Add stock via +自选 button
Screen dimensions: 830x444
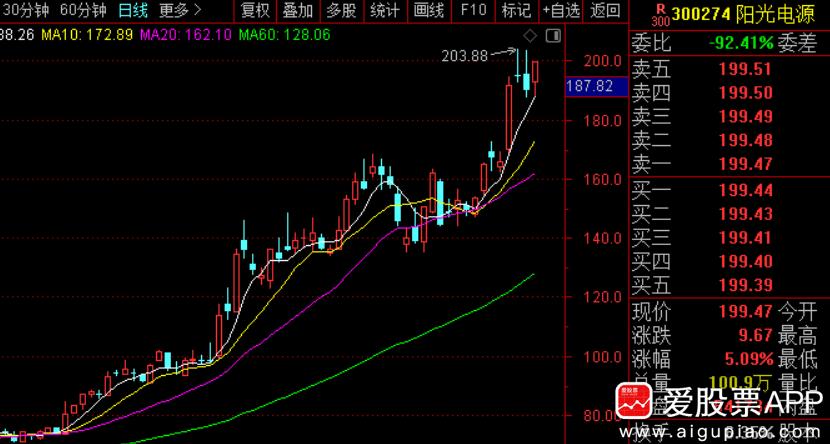click(561, 10)
